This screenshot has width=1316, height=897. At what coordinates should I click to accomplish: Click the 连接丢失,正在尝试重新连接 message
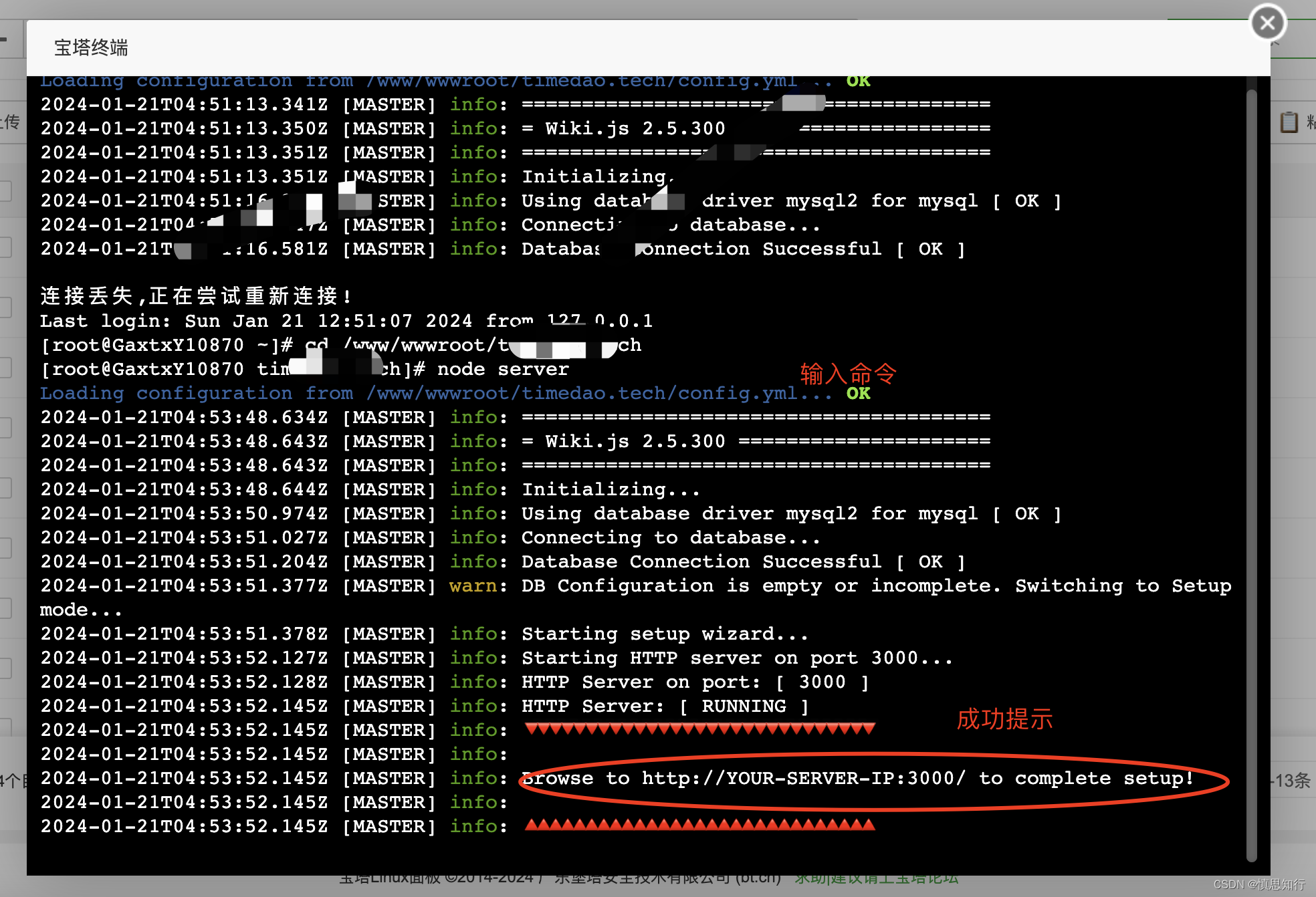pos(195,296)
